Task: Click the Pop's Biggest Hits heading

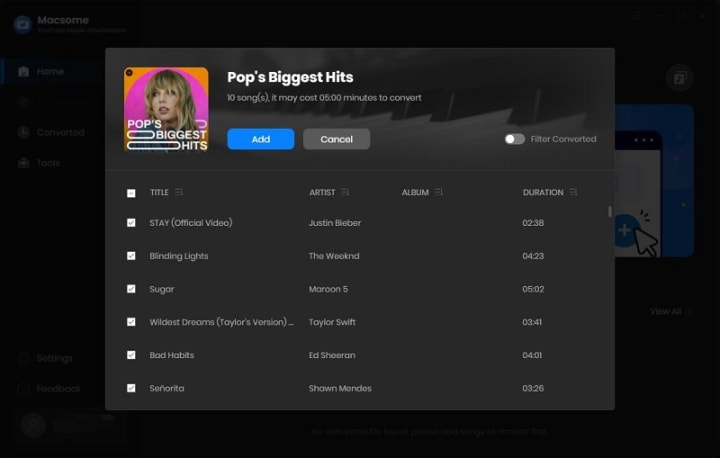Action: 290,77
